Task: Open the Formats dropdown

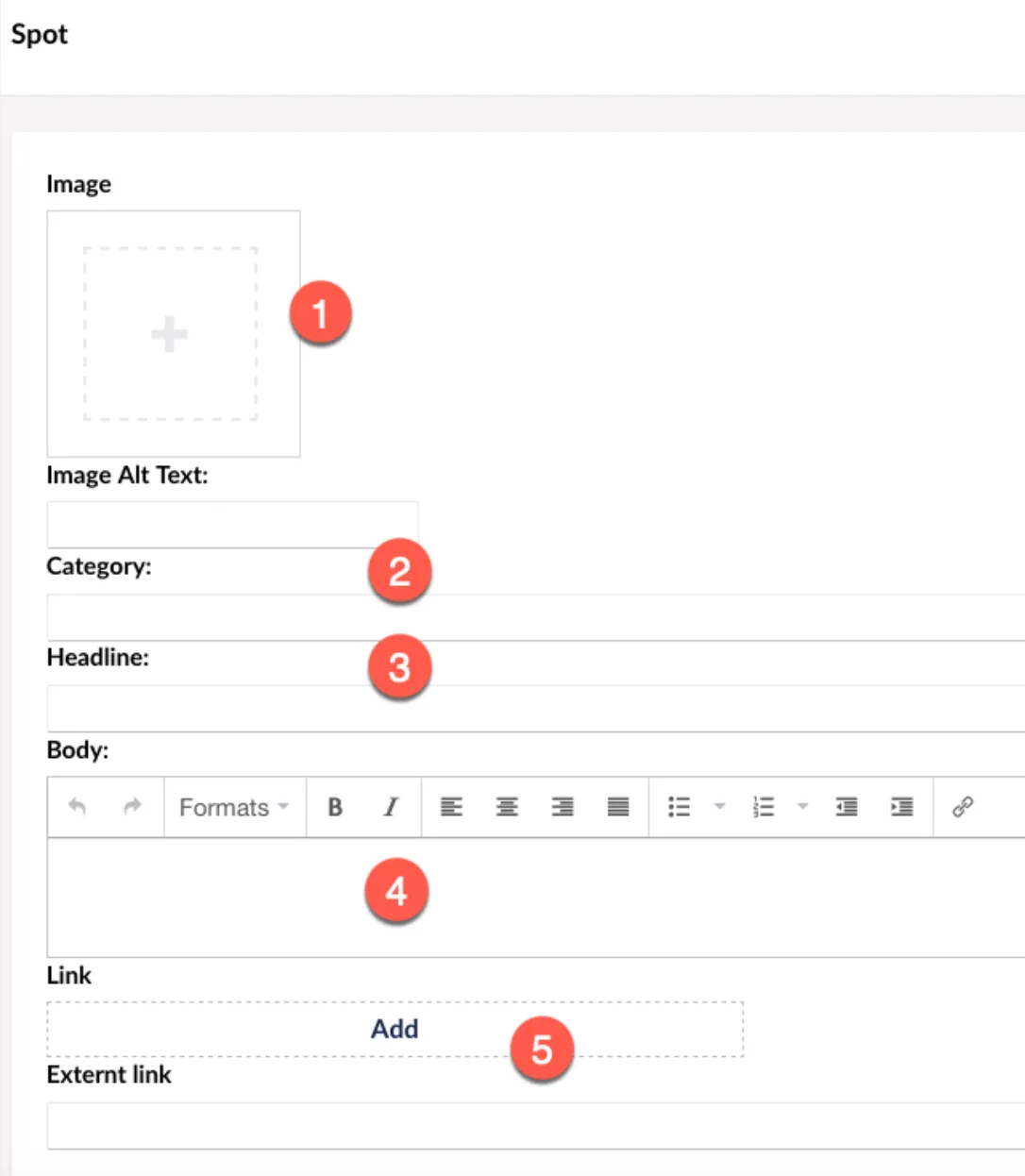Action: pos(234,807)
